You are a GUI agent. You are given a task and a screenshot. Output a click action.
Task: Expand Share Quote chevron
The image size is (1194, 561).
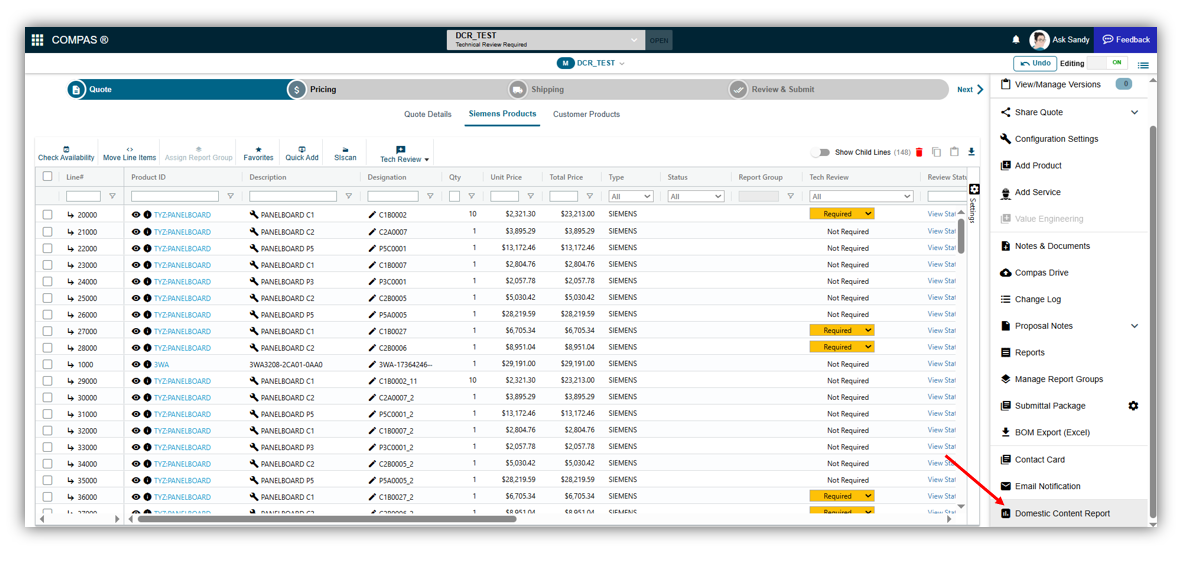(x=1134, y=112)
